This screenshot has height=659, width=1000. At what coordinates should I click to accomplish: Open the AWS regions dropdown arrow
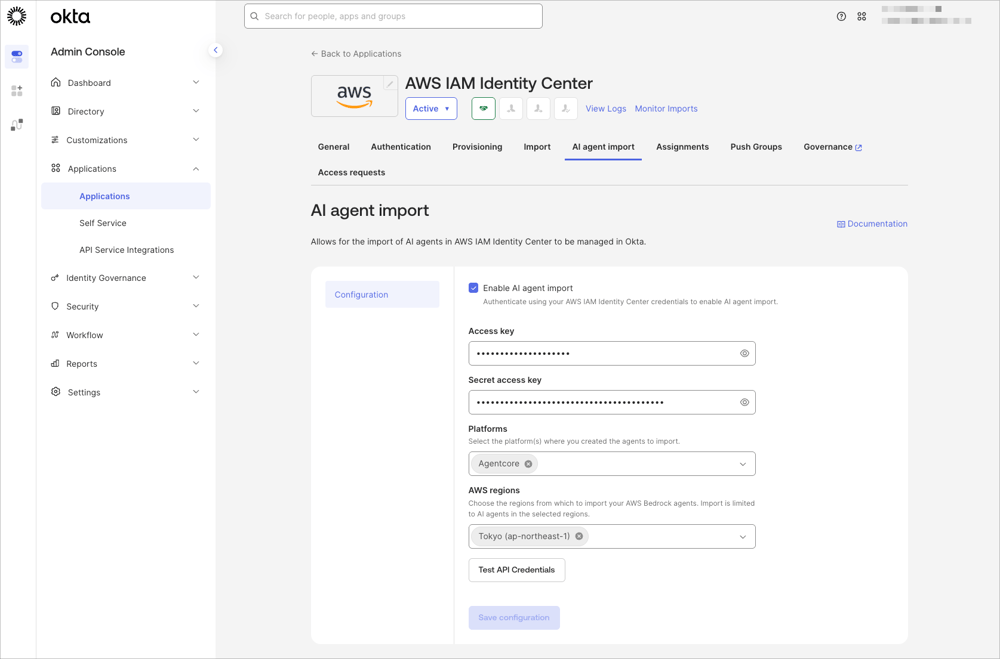pyautogui.click(x=742, y=537)
